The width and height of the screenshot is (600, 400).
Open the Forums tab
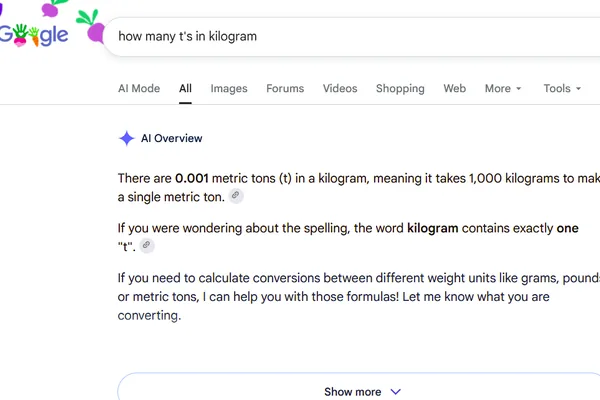pos(285,88)
